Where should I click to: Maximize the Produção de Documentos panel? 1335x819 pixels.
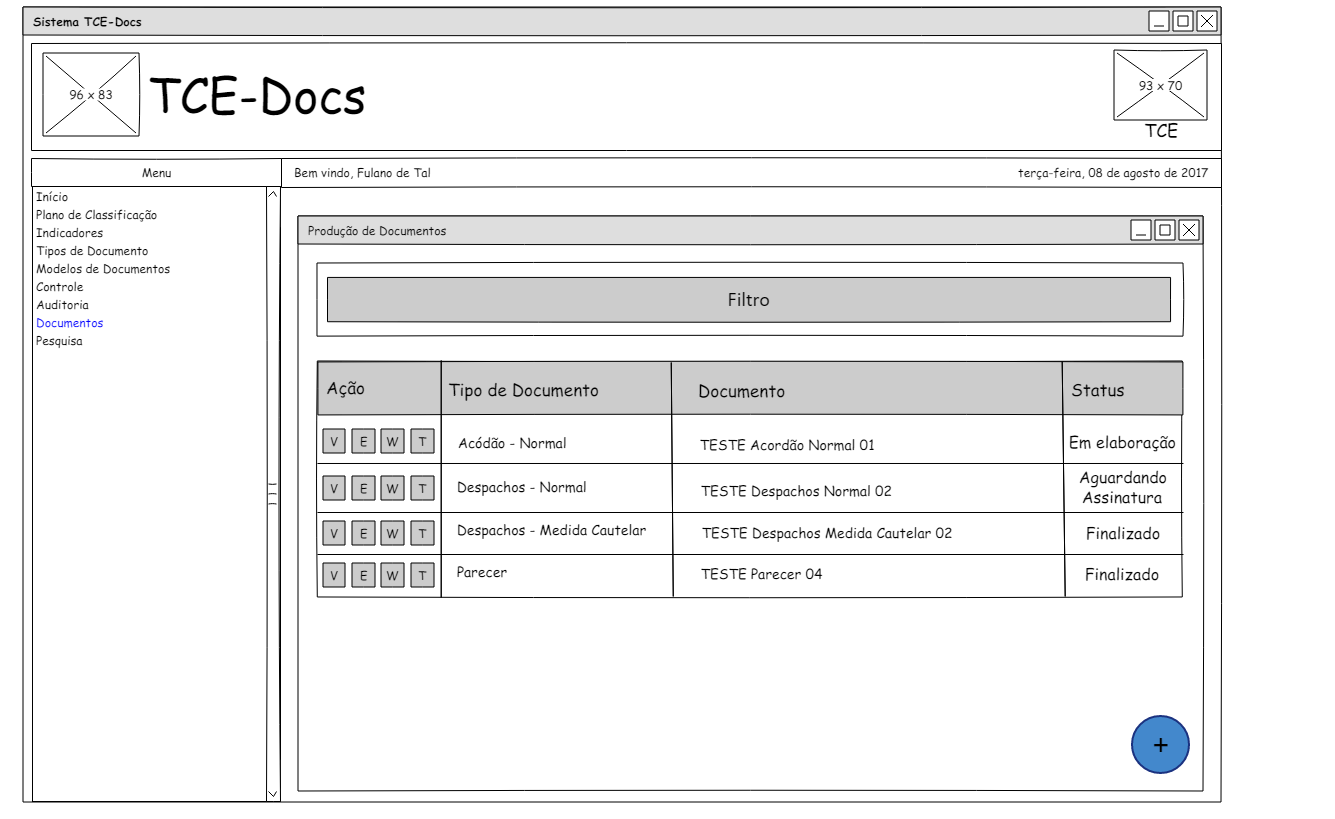[1164, 231]
